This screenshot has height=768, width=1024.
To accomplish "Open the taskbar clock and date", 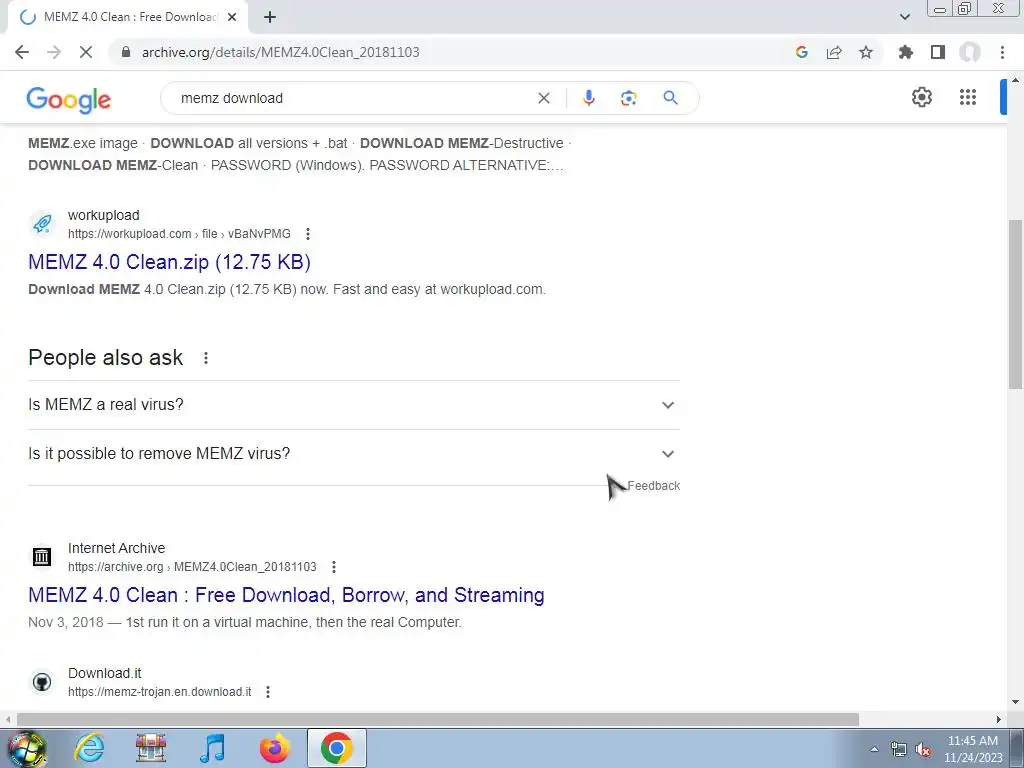I will [x=972, y=749].
